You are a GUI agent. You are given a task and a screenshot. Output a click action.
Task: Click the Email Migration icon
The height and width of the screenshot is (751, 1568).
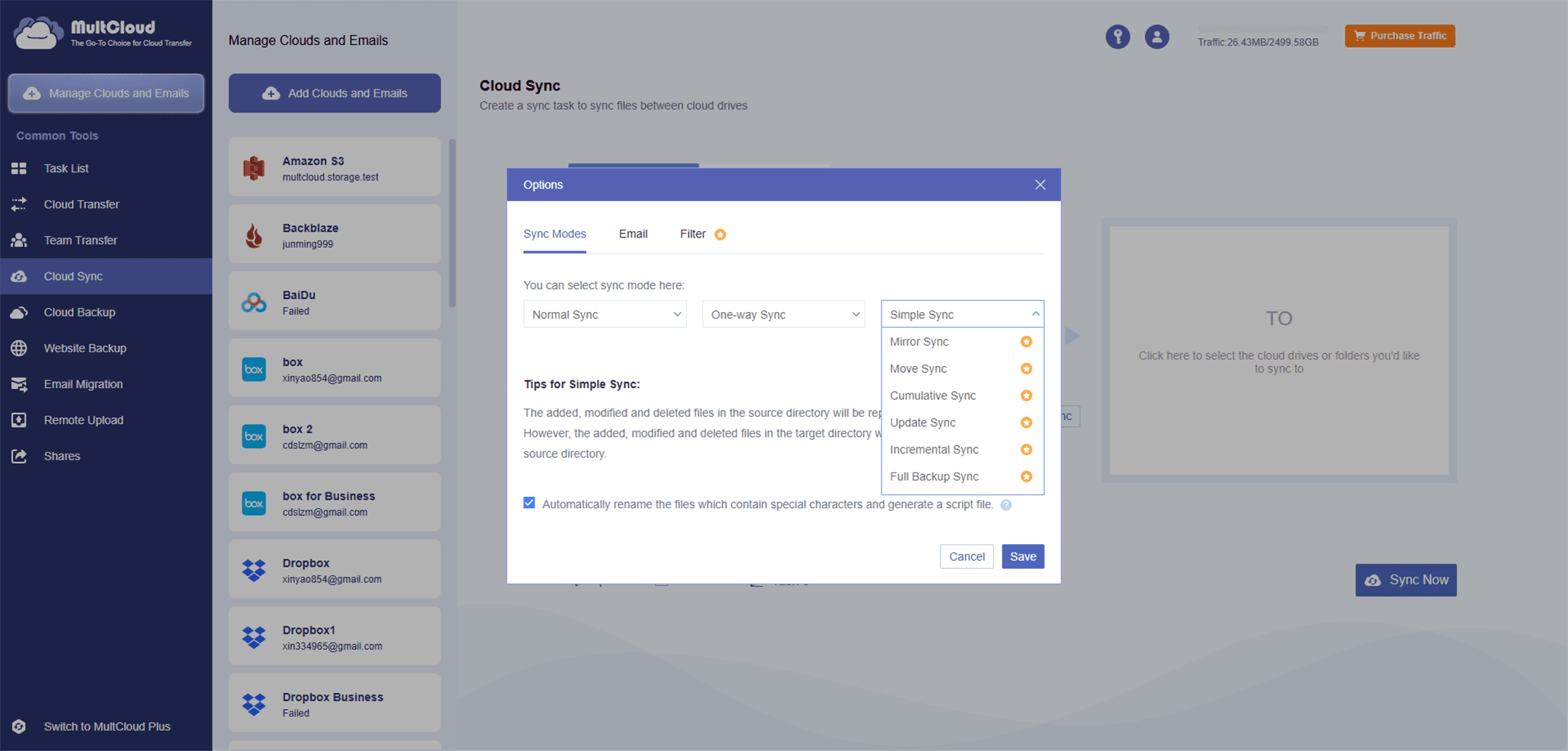point(19,384)
